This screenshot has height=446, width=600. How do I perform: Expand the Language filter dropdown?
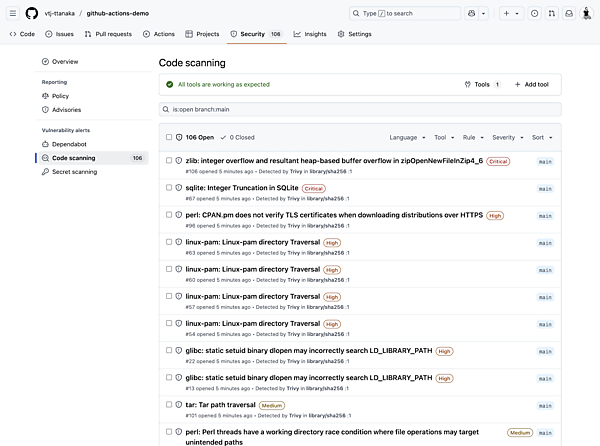click(406, 137)
